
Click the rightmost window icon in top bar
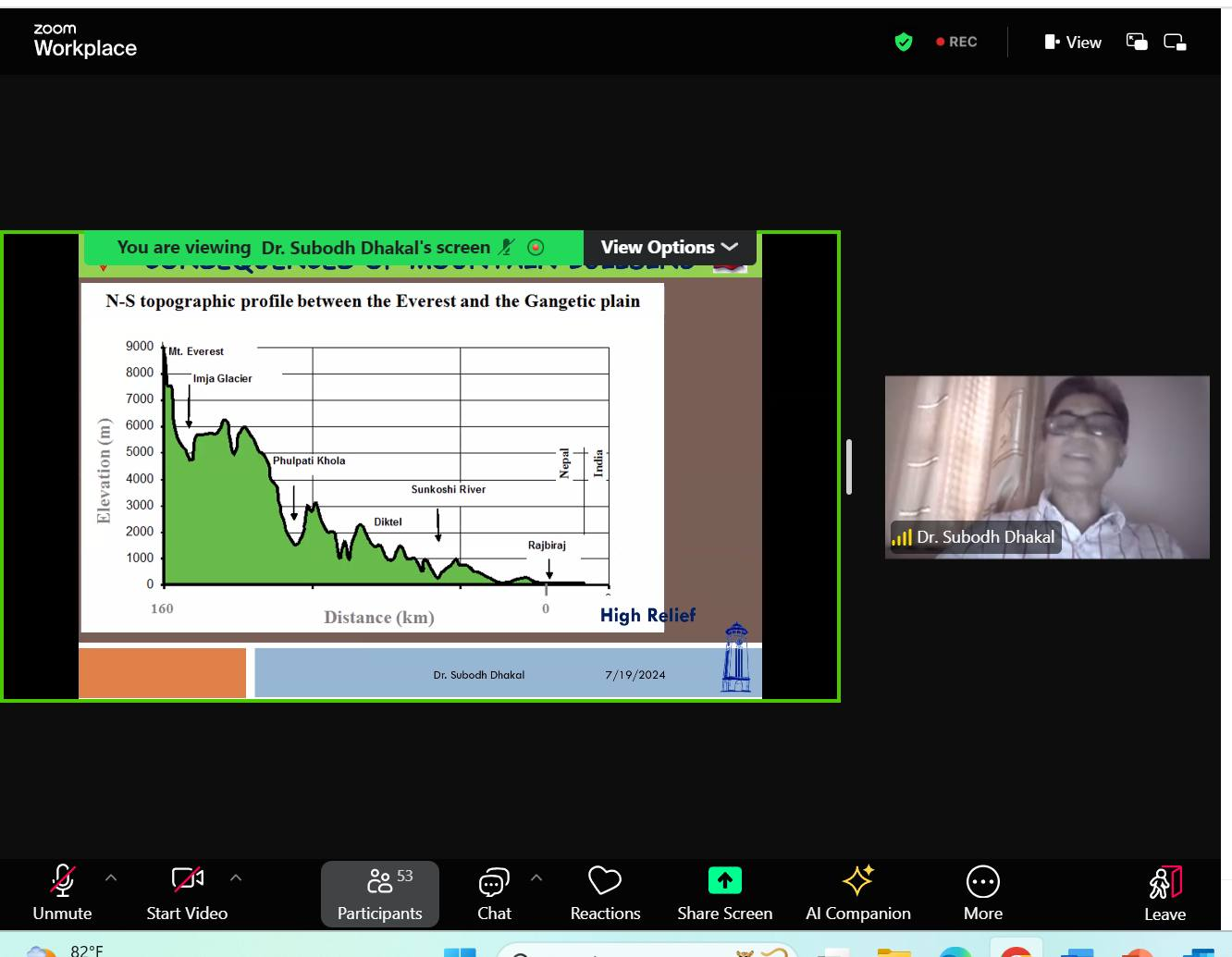point(1175,42)
